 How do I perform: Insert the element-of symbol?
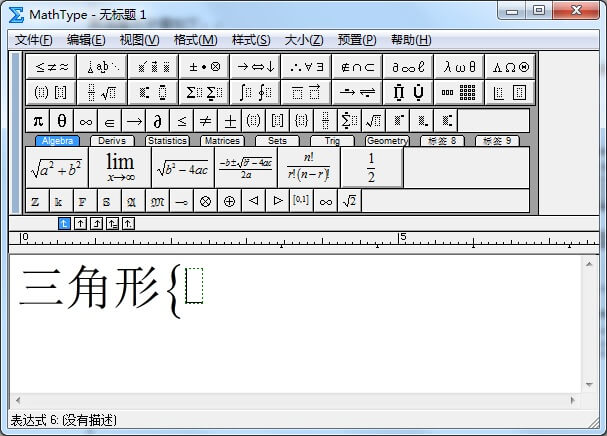point(110,121)
